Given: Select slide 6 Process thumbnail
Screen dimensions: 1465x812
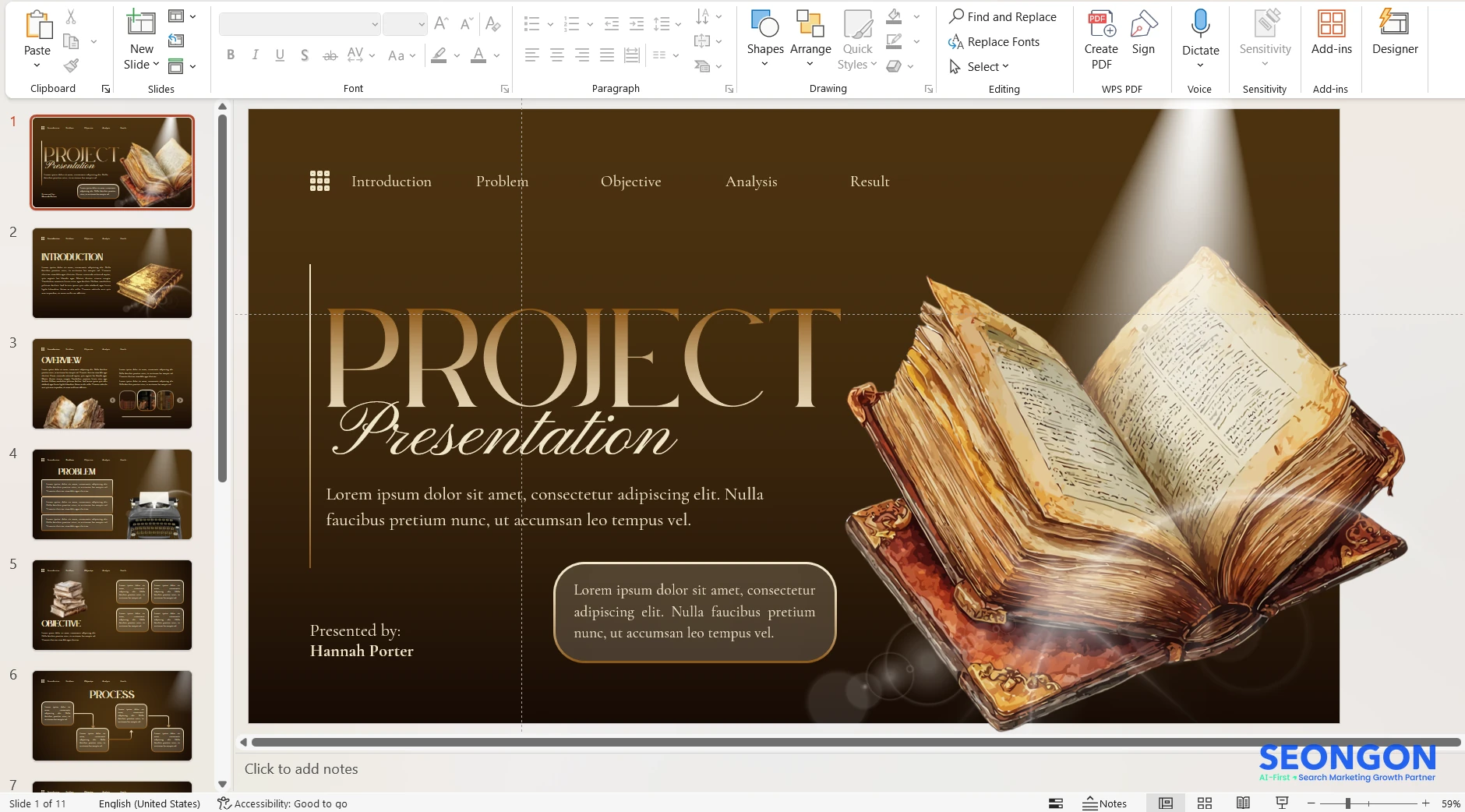Looking at the screenshot, I should pos(112,715).
